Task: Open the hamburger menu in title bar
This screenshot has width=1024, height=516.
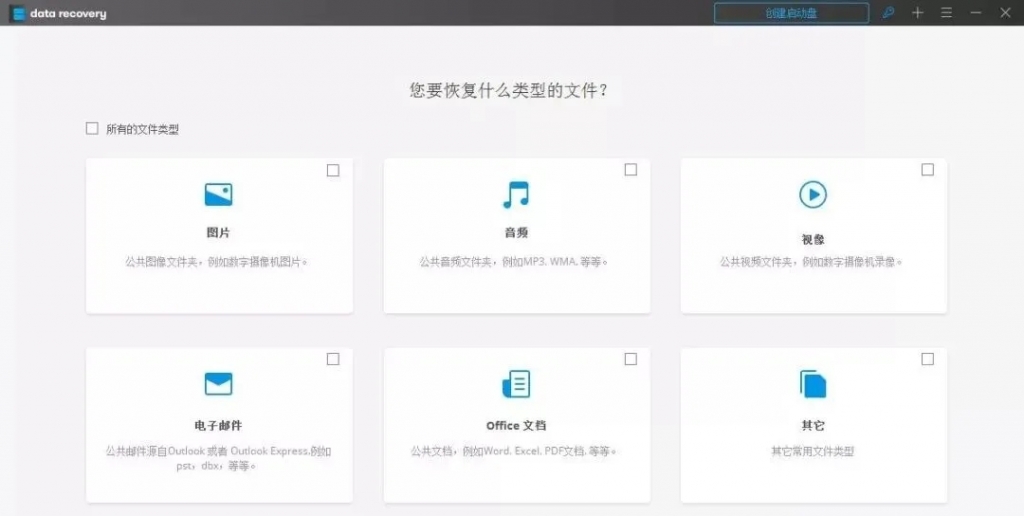Action: [x=946, y=13]
